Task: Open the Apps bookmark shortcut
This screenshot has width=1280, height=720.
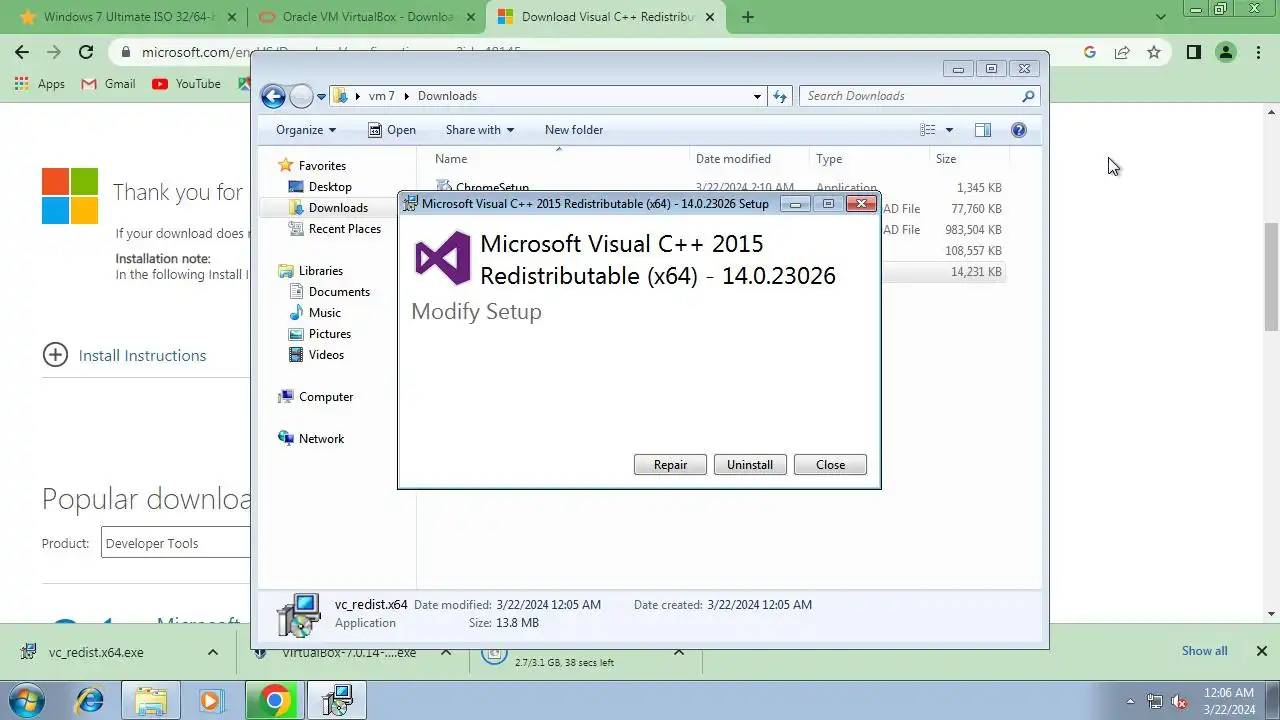Action: [41, 84]
